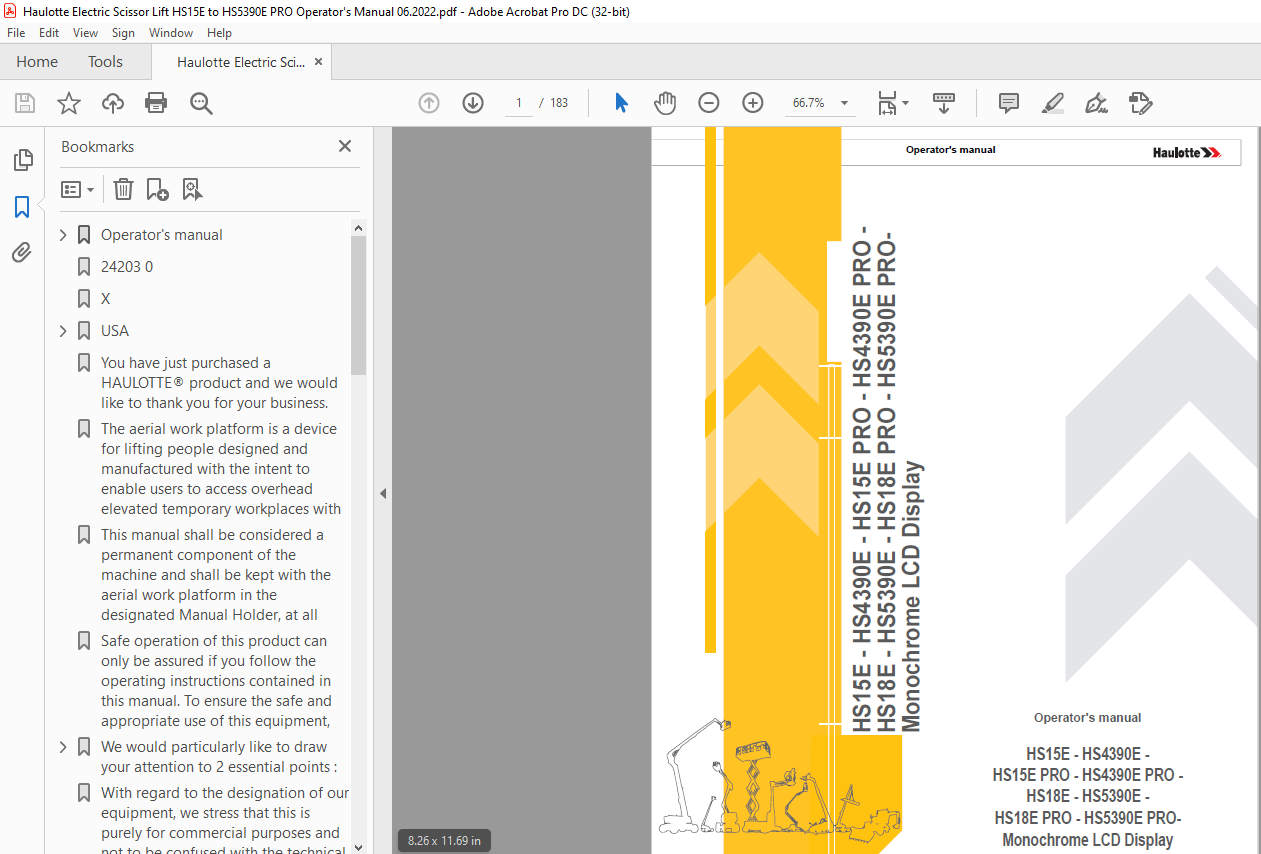Expand 'We would particularly like to draw' bookmark
The image size is (1261, 854).
click(x=63, y=747)
